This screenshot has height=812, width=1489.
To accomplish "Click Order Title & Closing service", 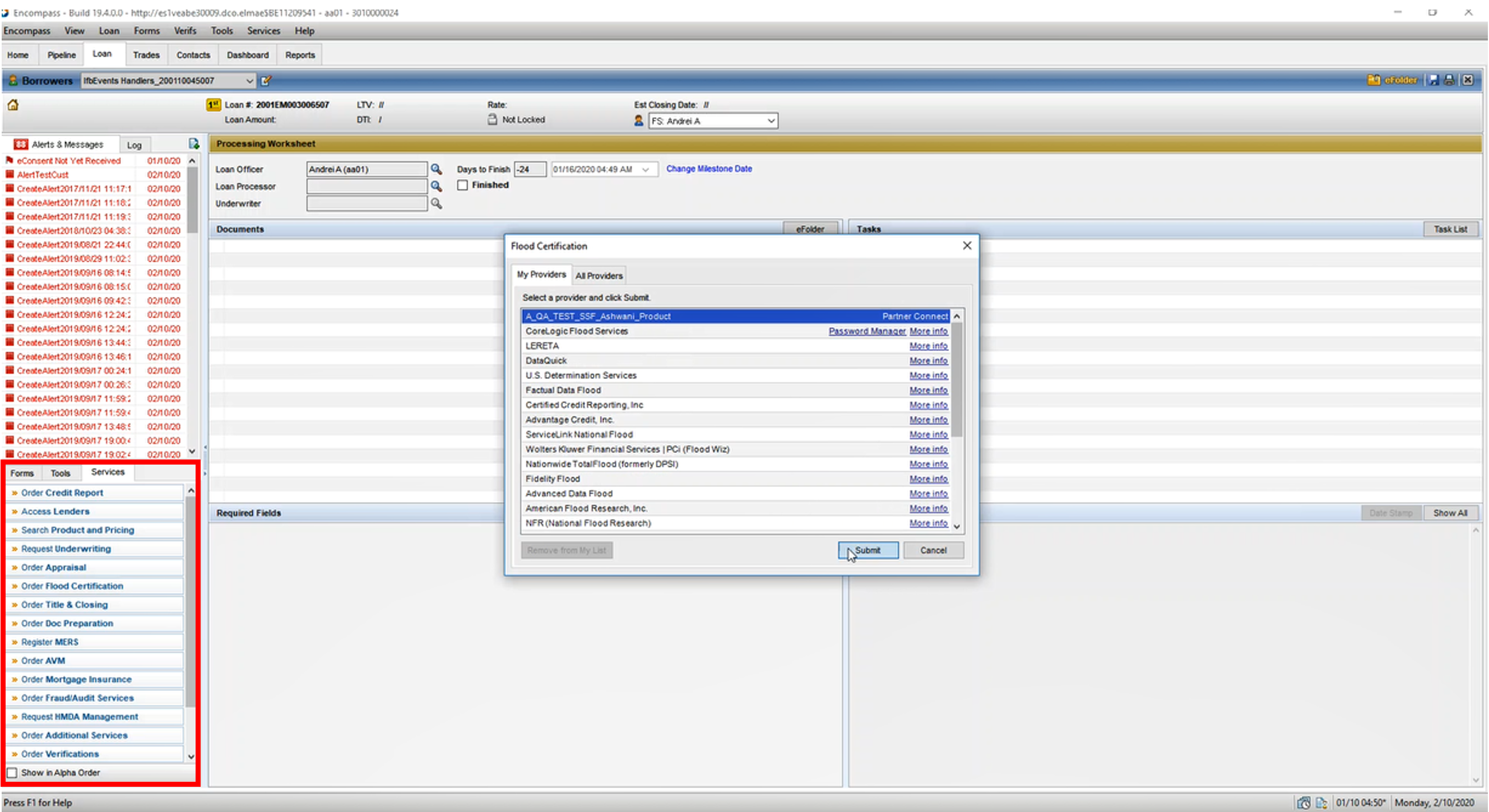I will point(65,605).
